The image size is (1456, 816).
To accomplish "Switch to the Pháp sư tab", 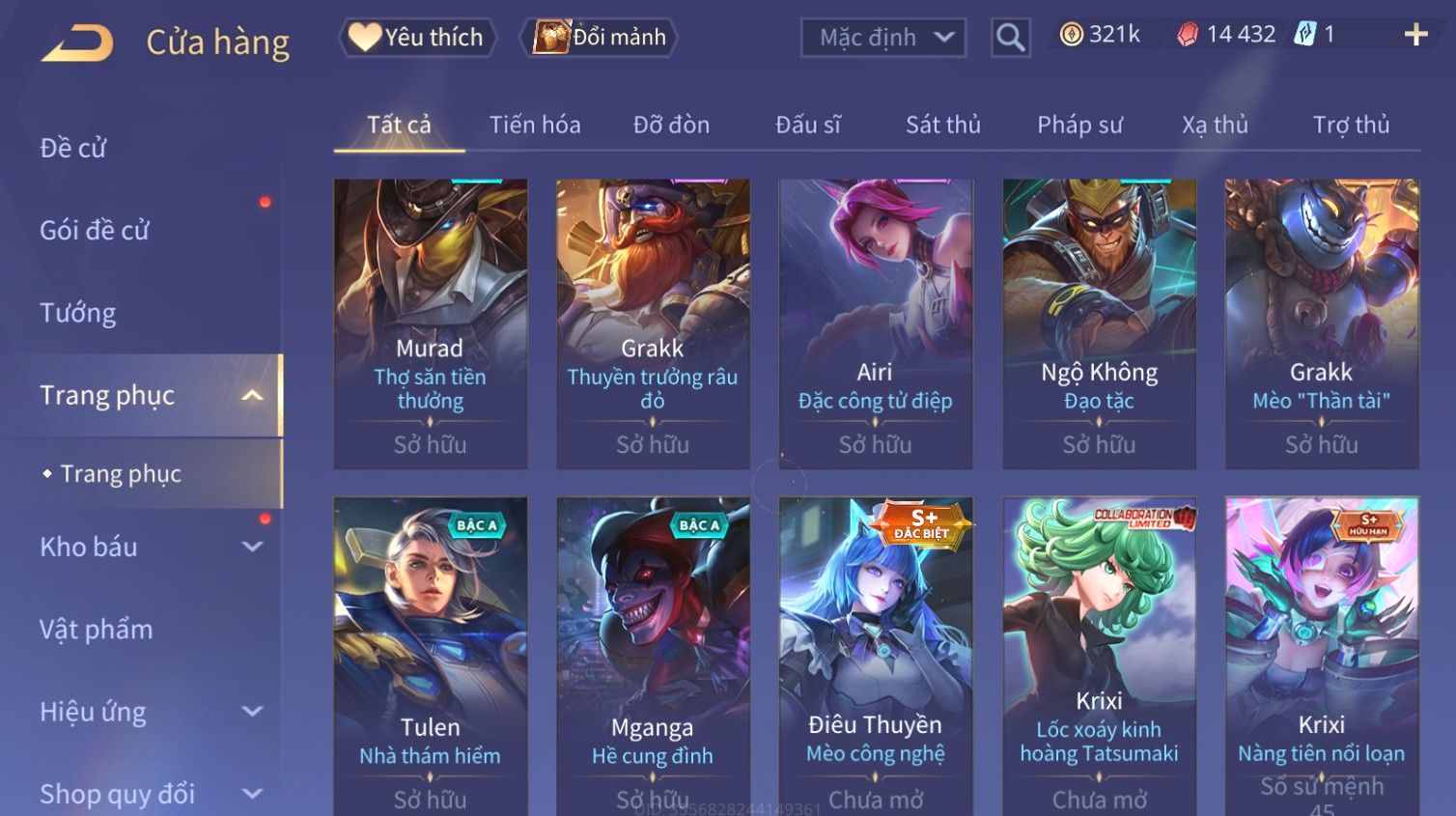I will 1079,125.
